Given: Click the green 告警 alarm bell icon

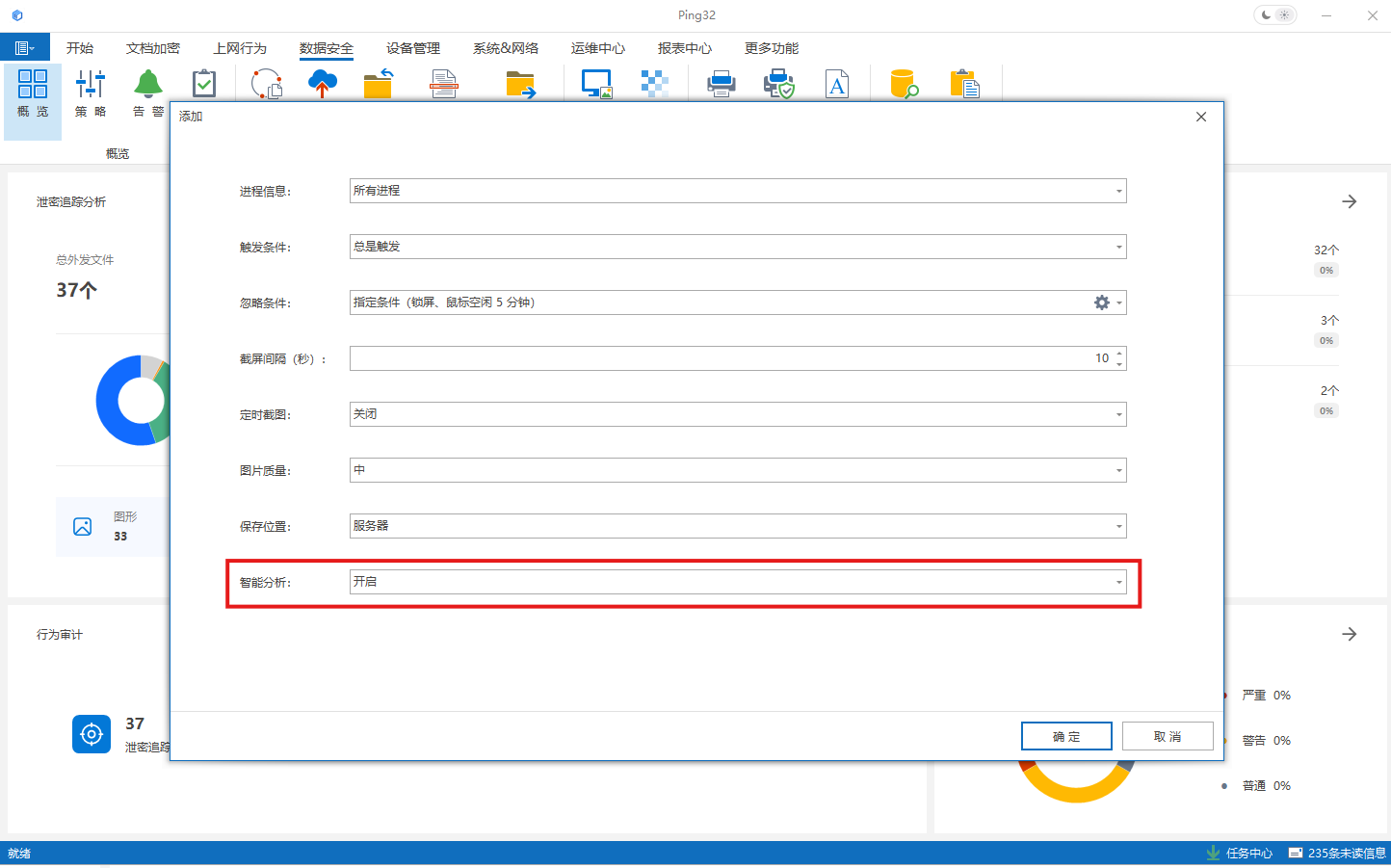Looking at the screenshot, I should click(148, 85).
